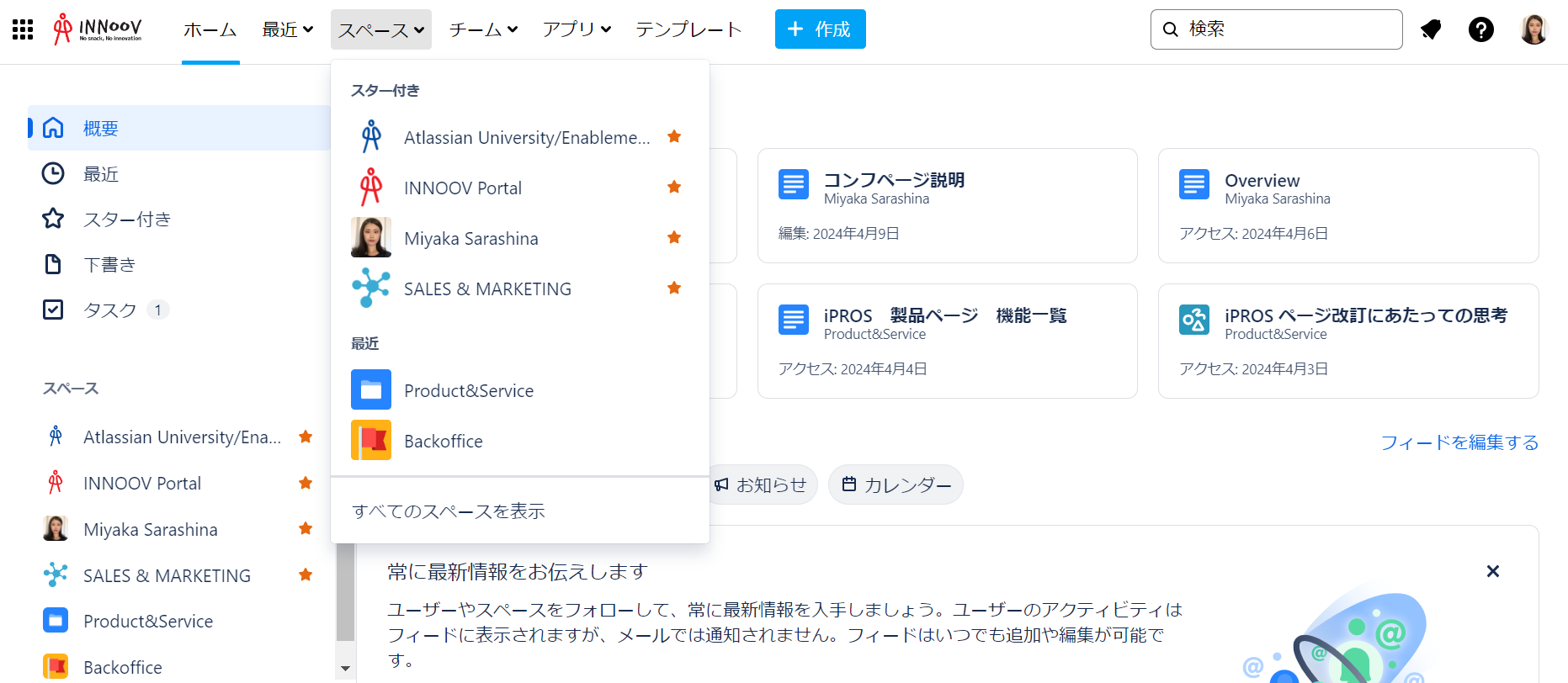Image resolution: width=1568 pixels, height=683 pixels.
Task: Open the Overview page card title
Action: (1262, 180)
